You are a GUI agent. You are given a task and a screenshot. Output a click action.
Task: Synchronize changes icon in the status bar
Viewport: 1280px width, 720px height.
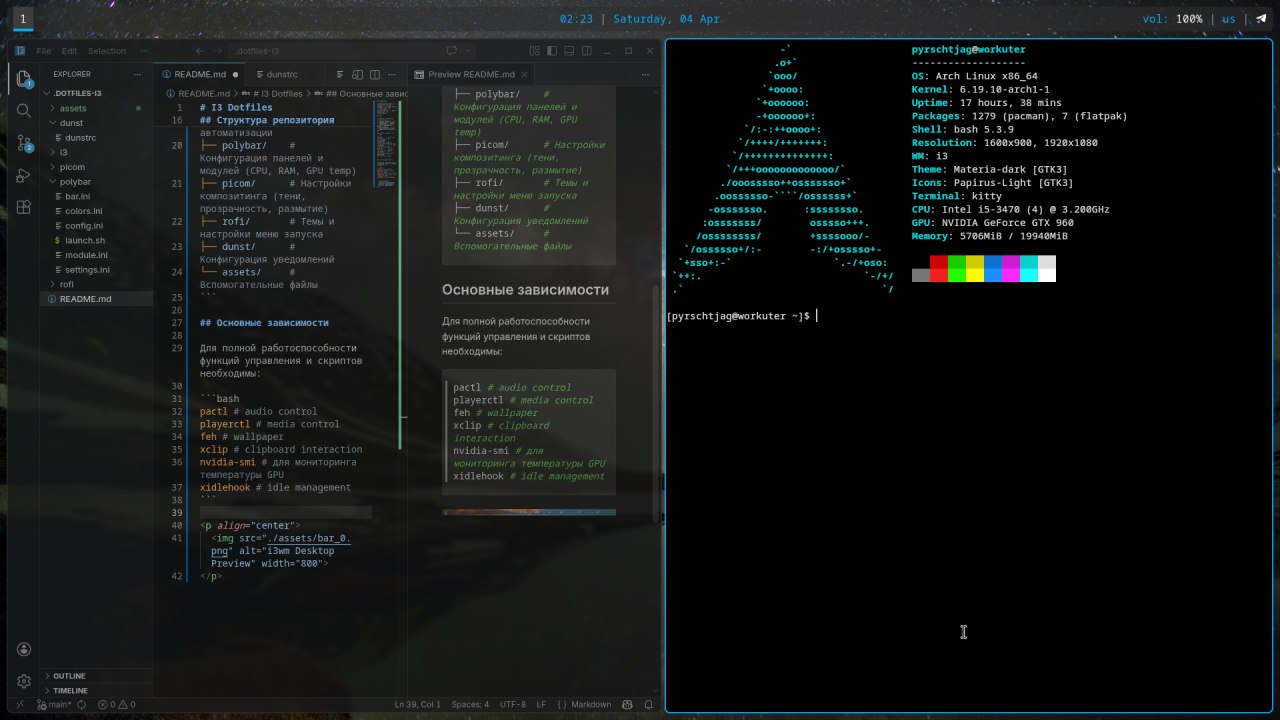(x=81, y=704)
